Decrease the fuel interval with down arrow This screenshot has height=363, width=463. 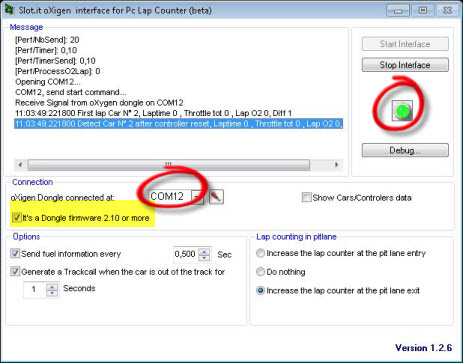pyautogui.click(x=204, y=258)
